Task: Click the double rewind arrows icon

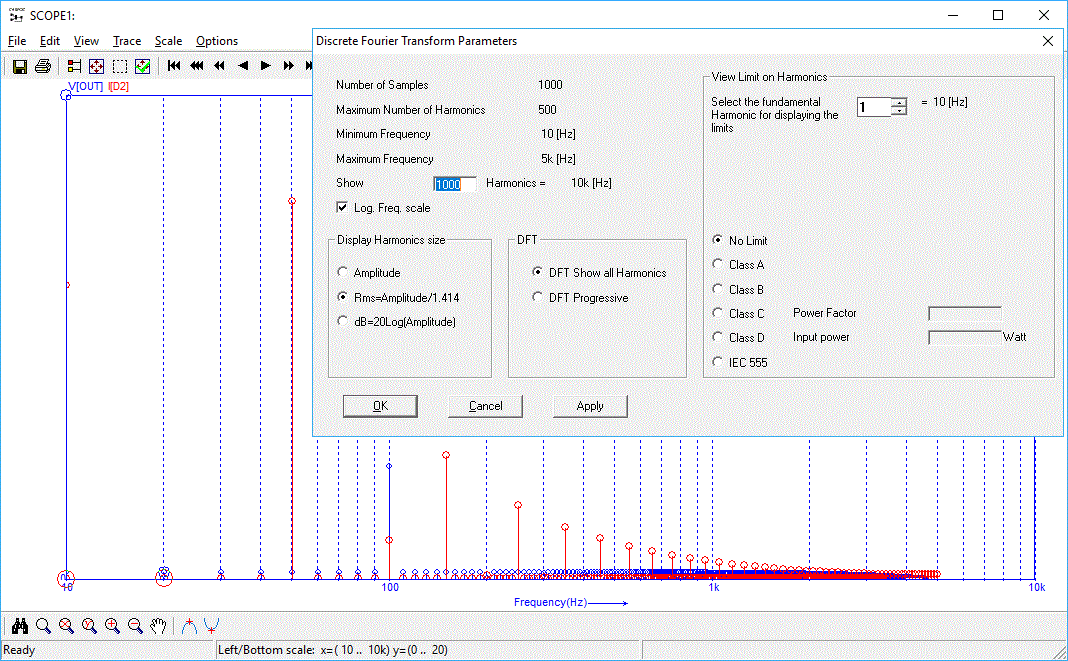Action: click(x=219, y=65)
